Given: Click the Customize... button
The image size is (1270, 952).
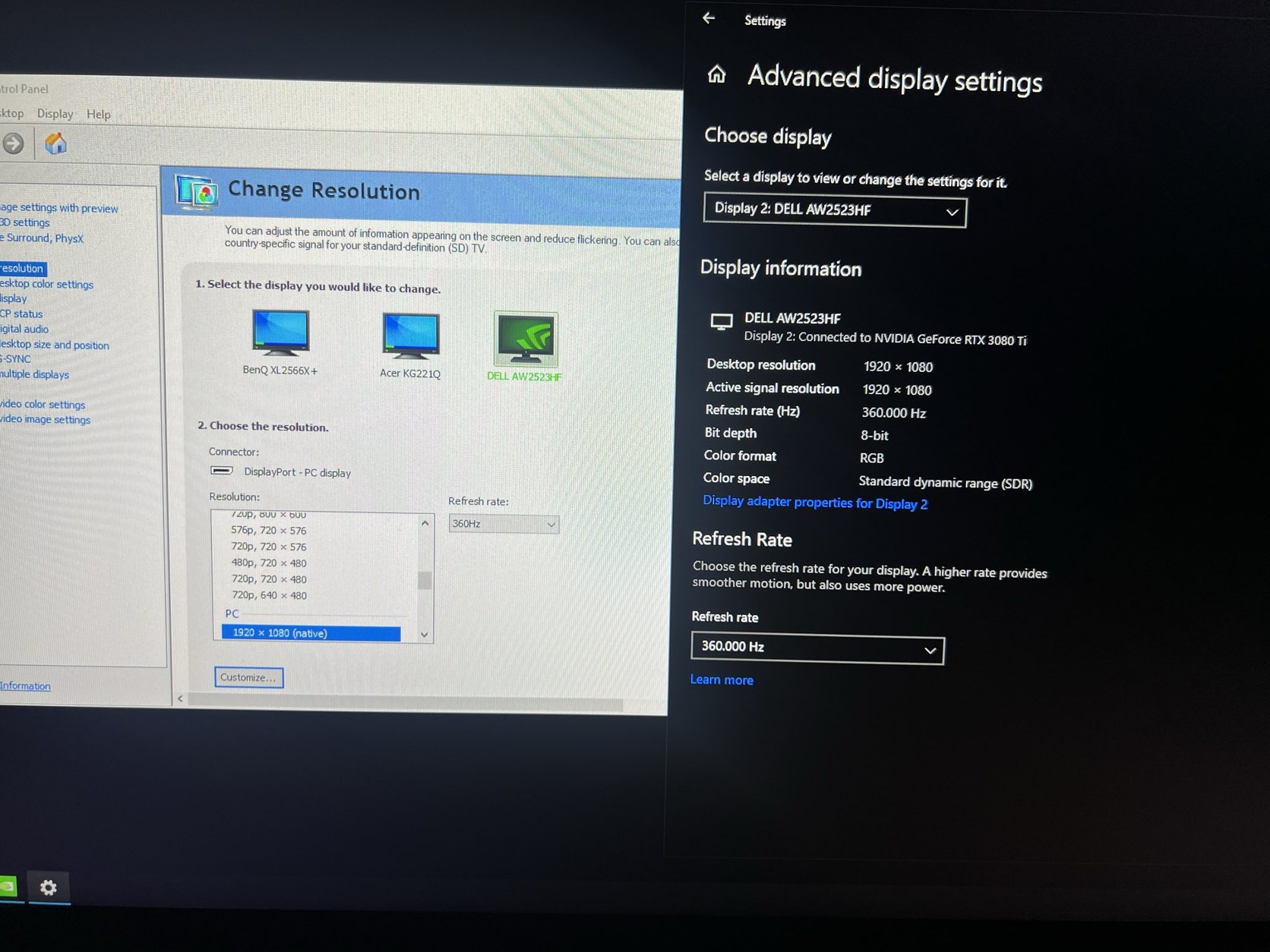Looking at the screenshot, I should pyautogui.click(x=248, y=677).
